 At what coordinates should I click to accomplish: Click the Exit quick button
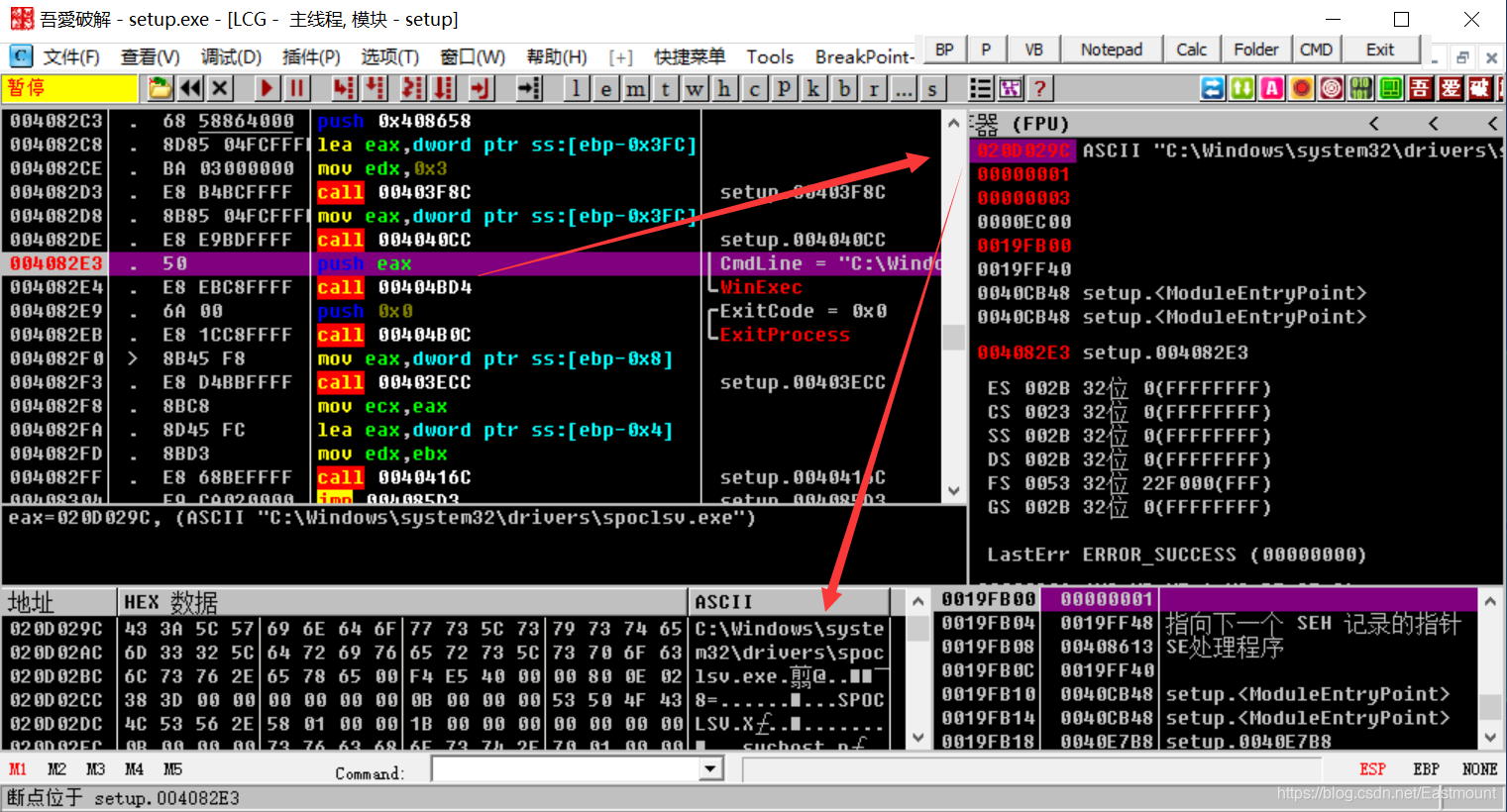pyautogui.click(x=1380, y=50)
